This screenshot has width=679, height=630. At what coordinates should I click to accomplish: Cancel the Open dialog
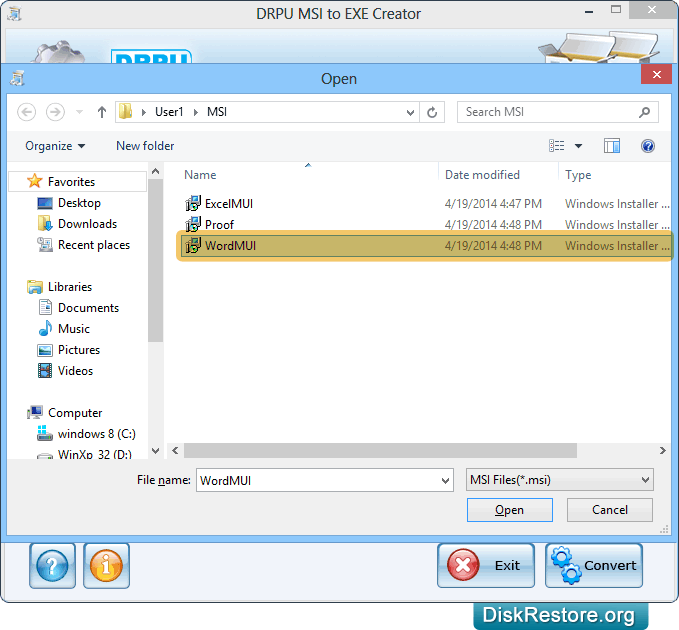tap(610, 510)
